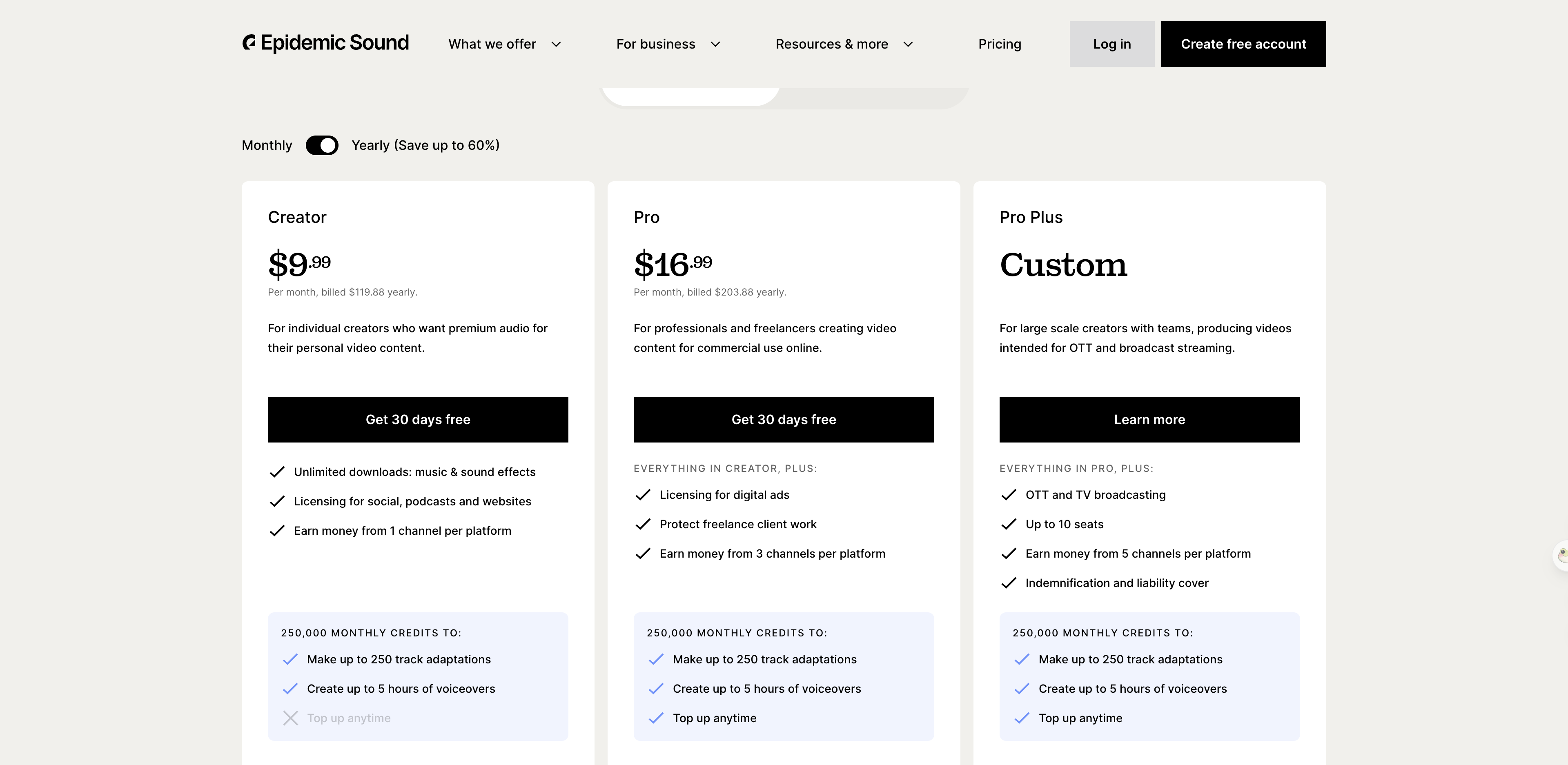Click checkmark beside Indemnification and liability cover
Viewport: 1568px width, 765px height.
coord(1009,583)
